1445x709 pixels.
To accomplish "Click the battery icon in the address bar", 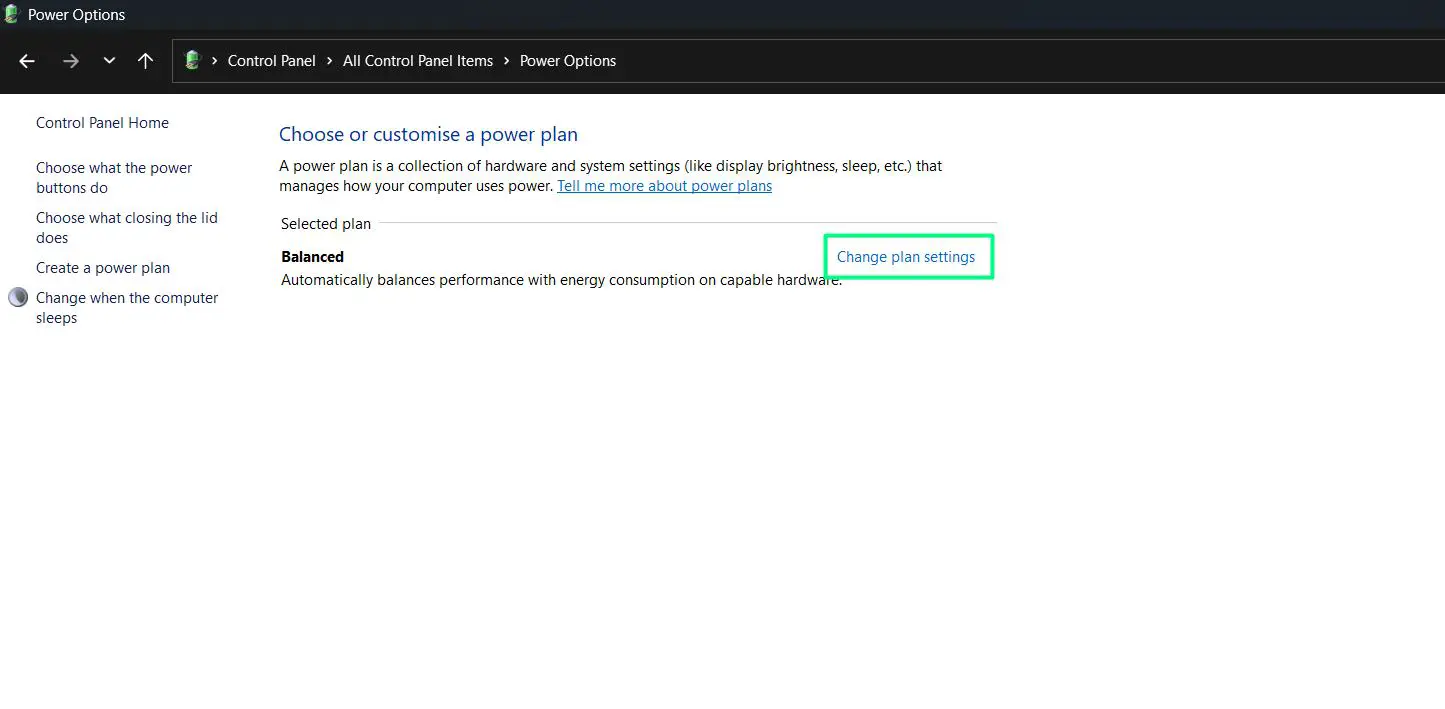I will tap(191, 60).
